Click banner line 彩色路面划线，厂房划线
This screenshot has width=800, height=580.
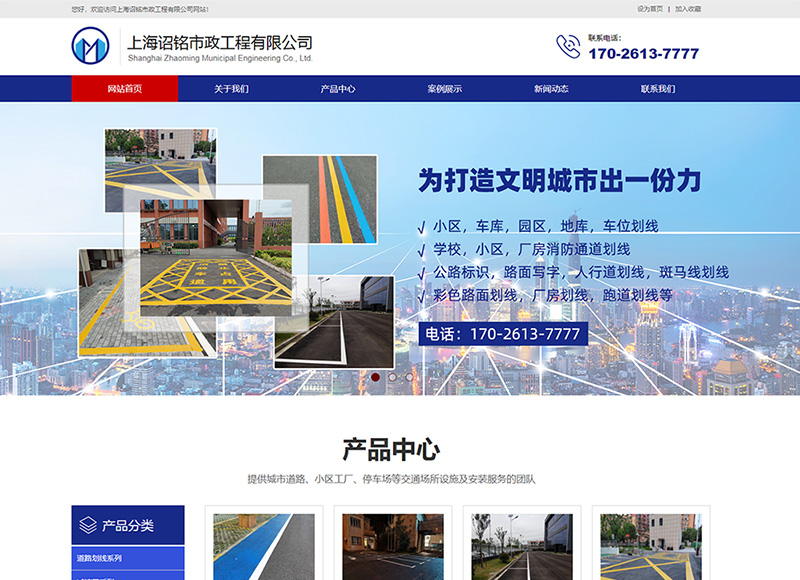click(x=553, y=295)
